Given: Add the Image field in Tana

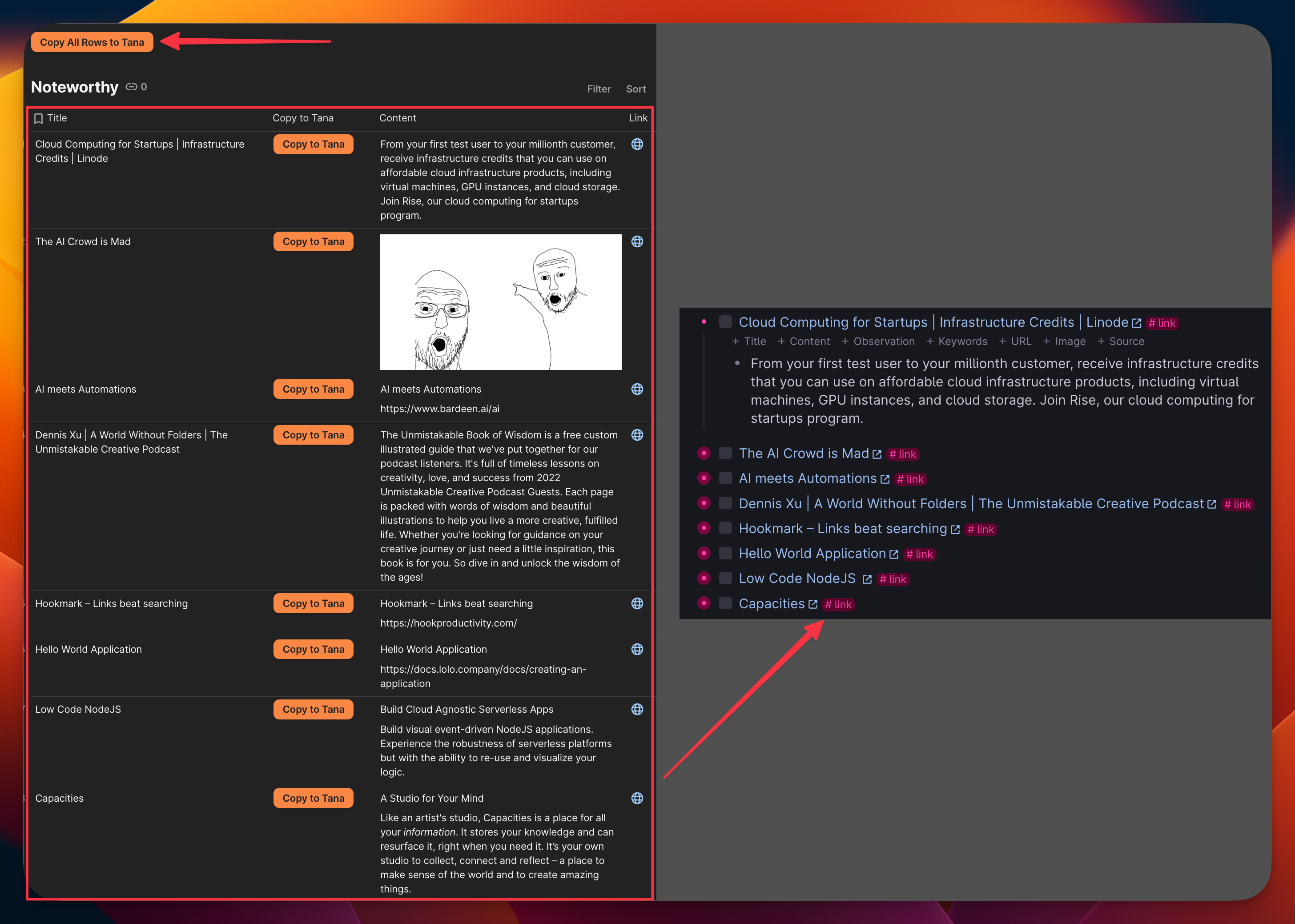Looking at the screenshot, I should click(x=1064, y=341).
